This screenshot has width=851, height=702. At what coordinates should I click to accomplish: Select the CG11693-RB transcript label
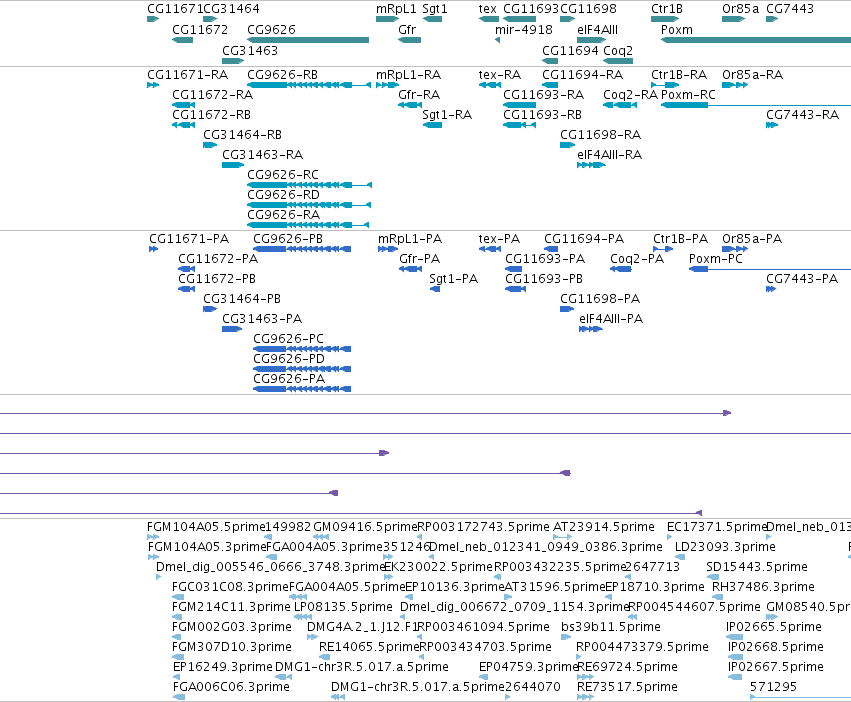[542, 115]
